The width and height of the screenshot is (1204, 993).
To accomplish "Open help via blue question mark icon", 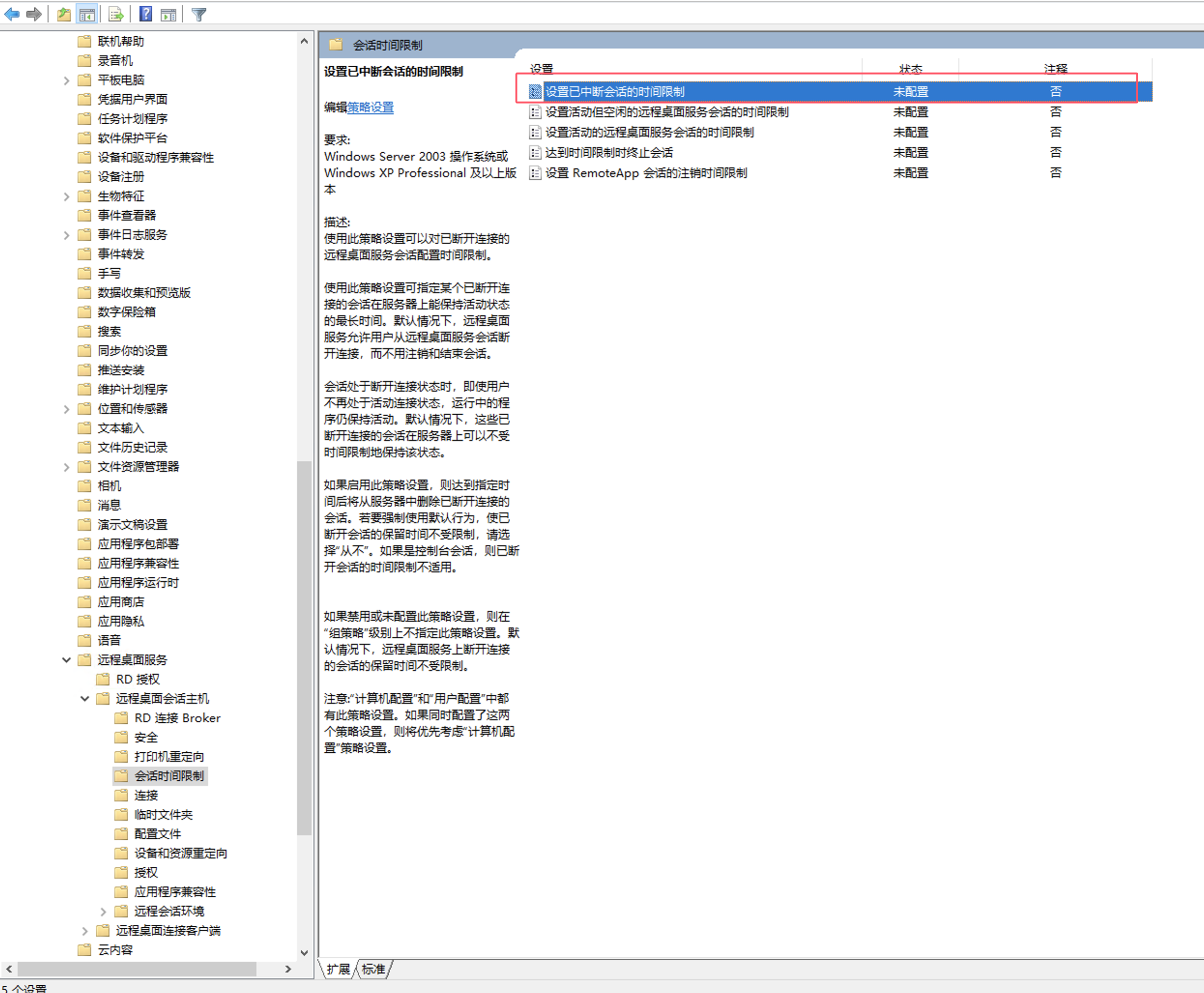I will click(146, 14).
